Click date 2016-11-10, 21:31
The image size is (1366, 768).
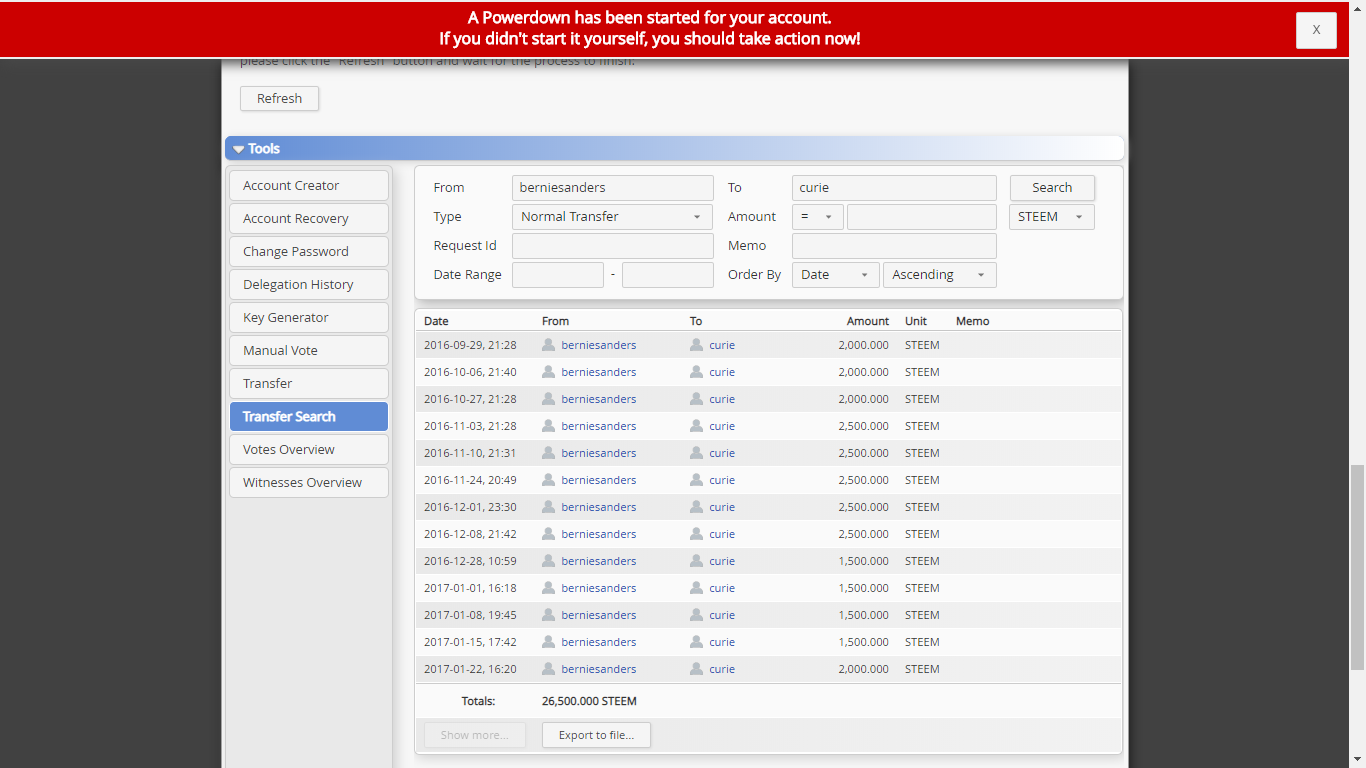click(470, 453)
